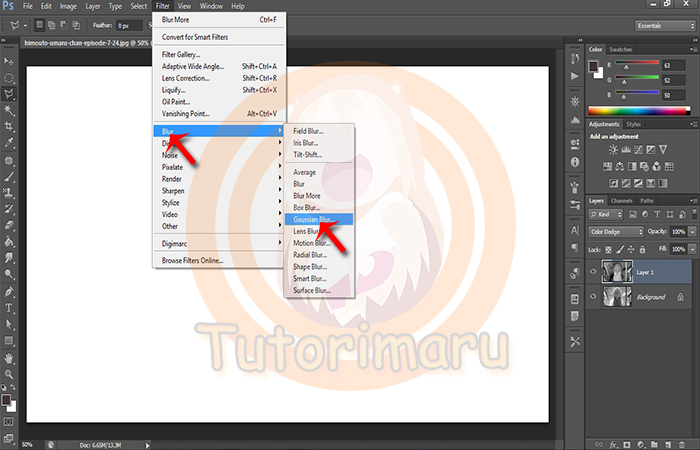Switch to the Styles tab
700x450 pixels.
point(633,124)
